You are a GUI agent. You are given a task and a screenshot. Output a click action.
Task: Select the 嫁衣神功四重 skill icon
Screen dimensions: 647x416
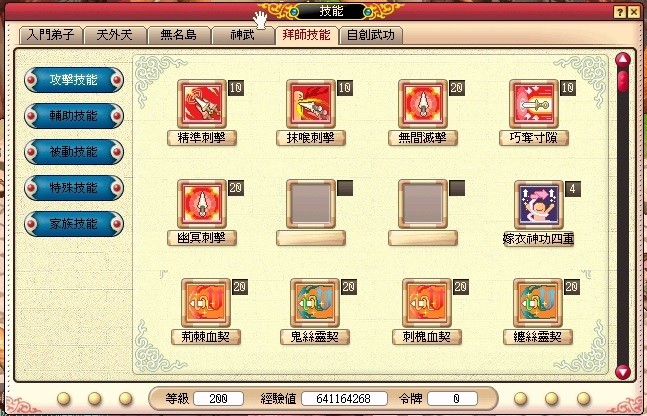click(538, 205)
